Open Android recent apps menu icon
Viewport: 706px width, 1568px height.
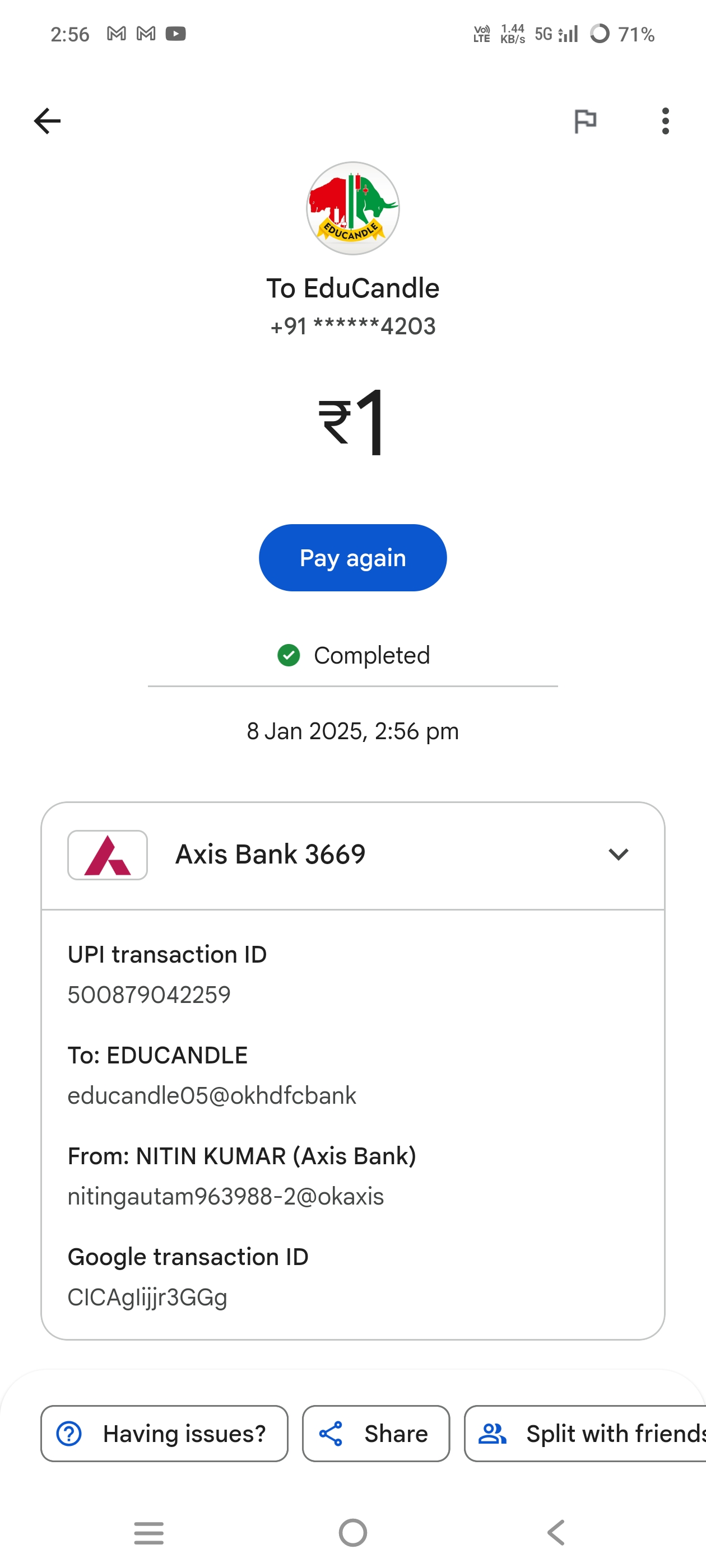coord(148,1532)
